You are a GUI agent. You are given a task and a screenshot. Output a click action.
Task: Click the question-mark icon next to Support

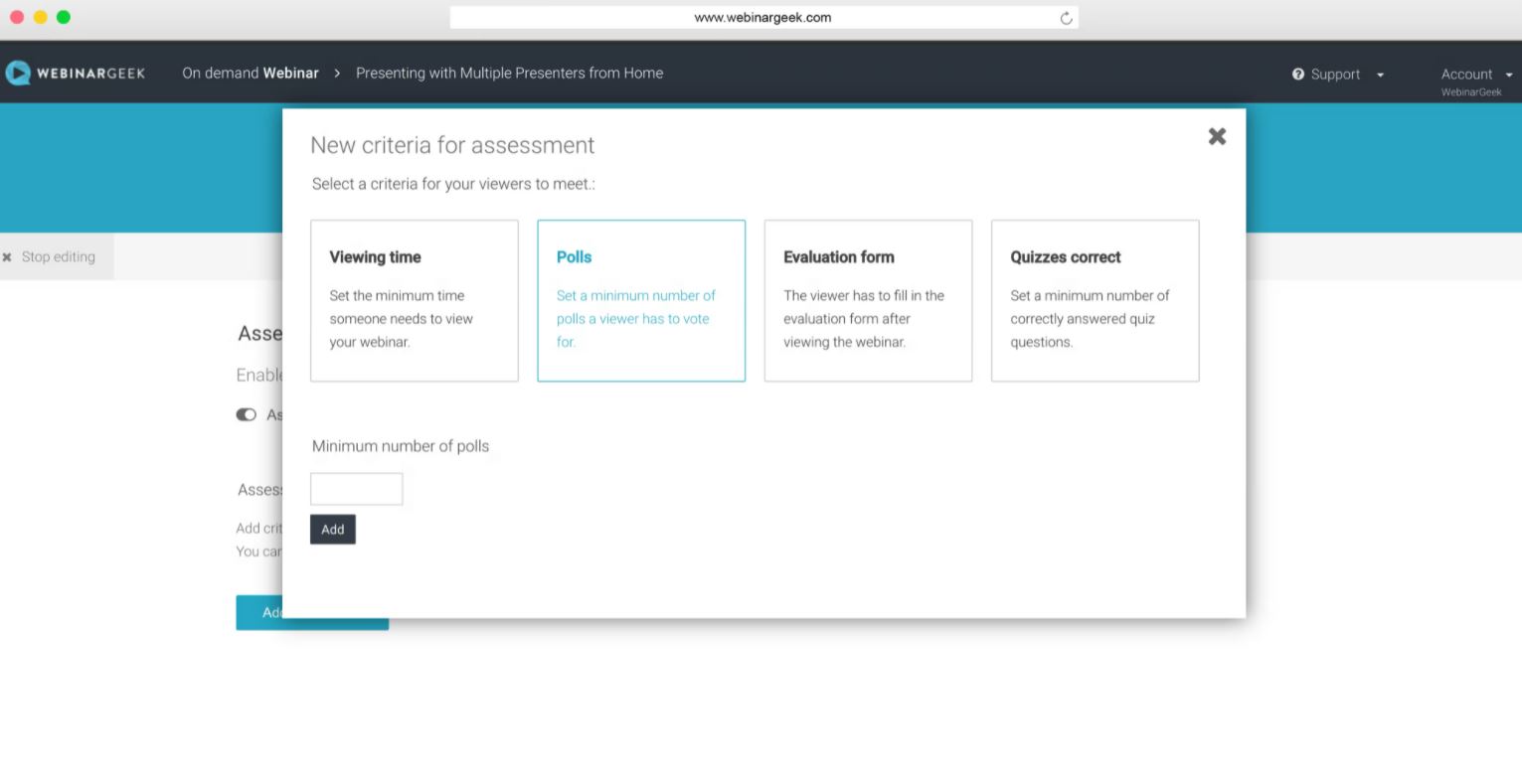tap(1296, 74)
